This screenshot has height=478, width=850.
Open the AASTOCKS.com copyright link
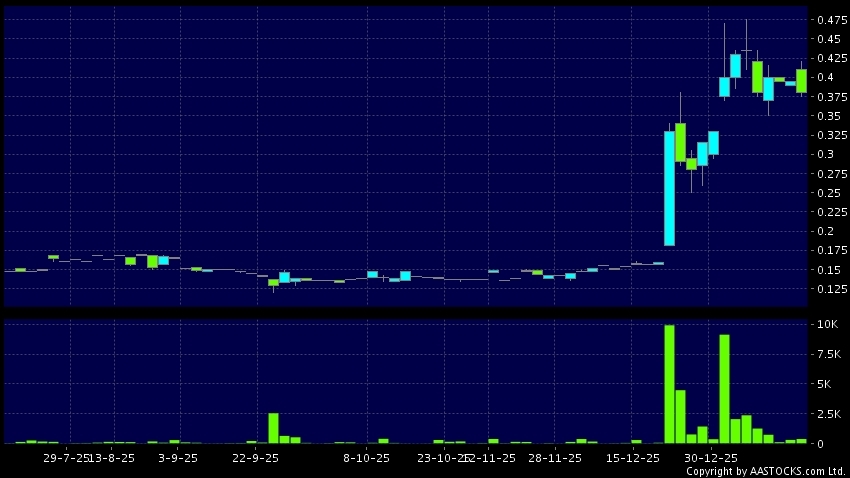tap(764, 471)
